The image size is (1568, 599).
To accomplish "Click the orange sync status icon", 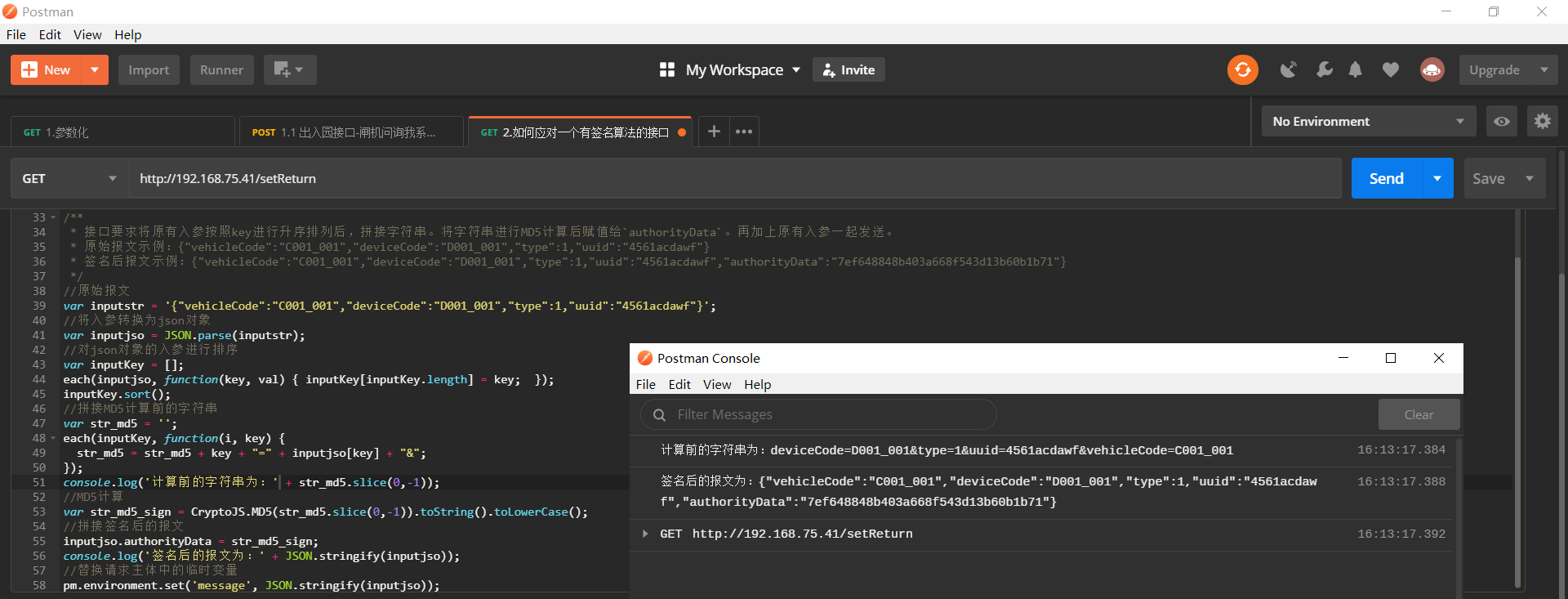I will tap(1242, 70).
